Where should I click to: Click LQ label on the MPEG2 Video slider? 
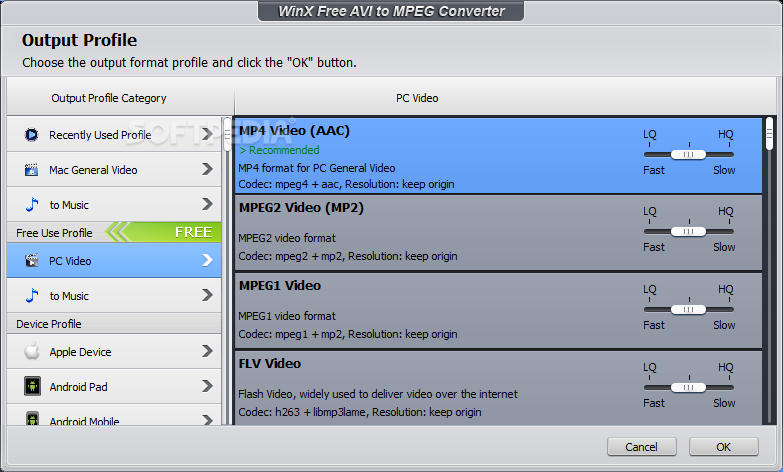650,211
